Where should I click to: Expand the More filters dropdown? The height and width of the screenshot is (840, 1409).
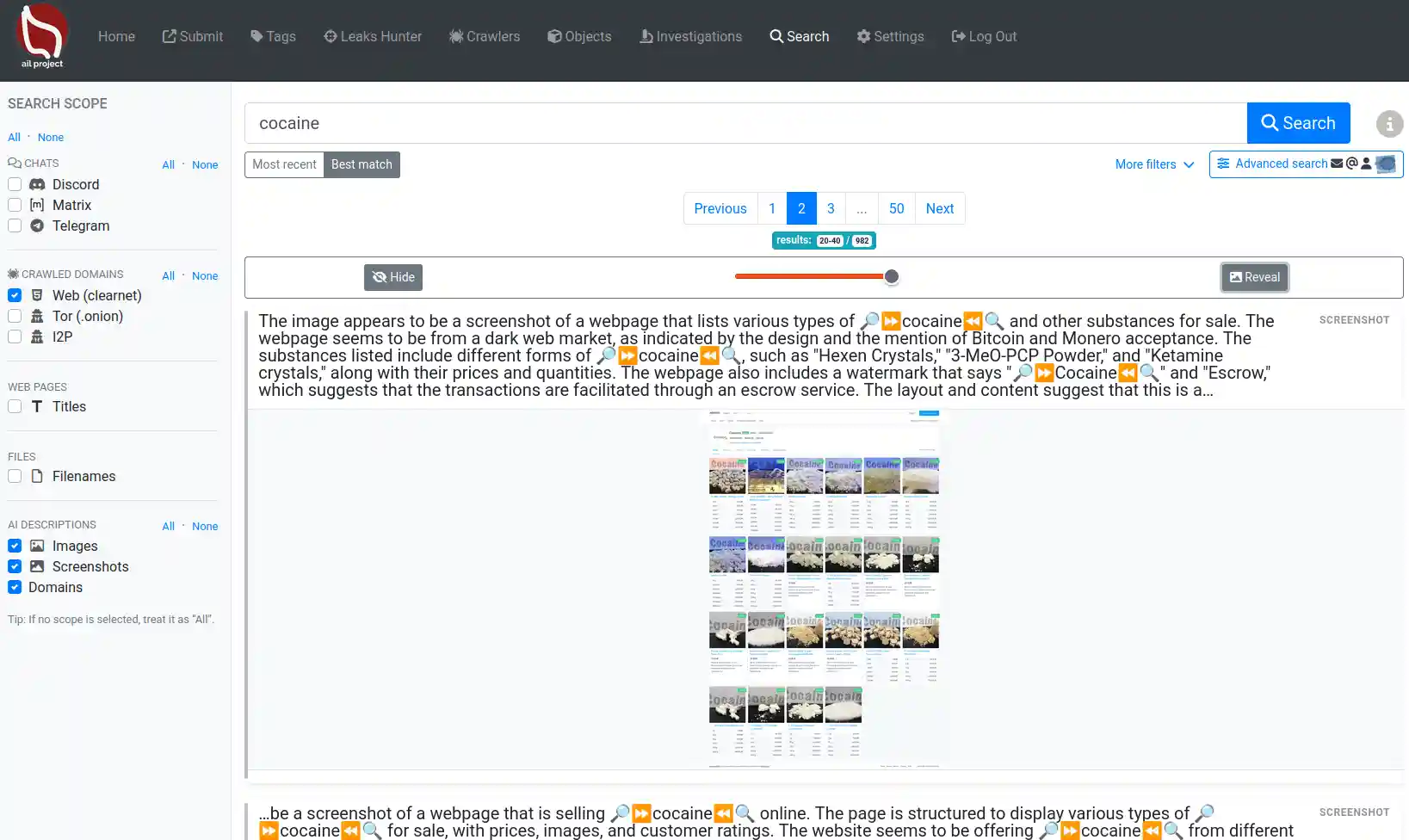click(1154, 164)
